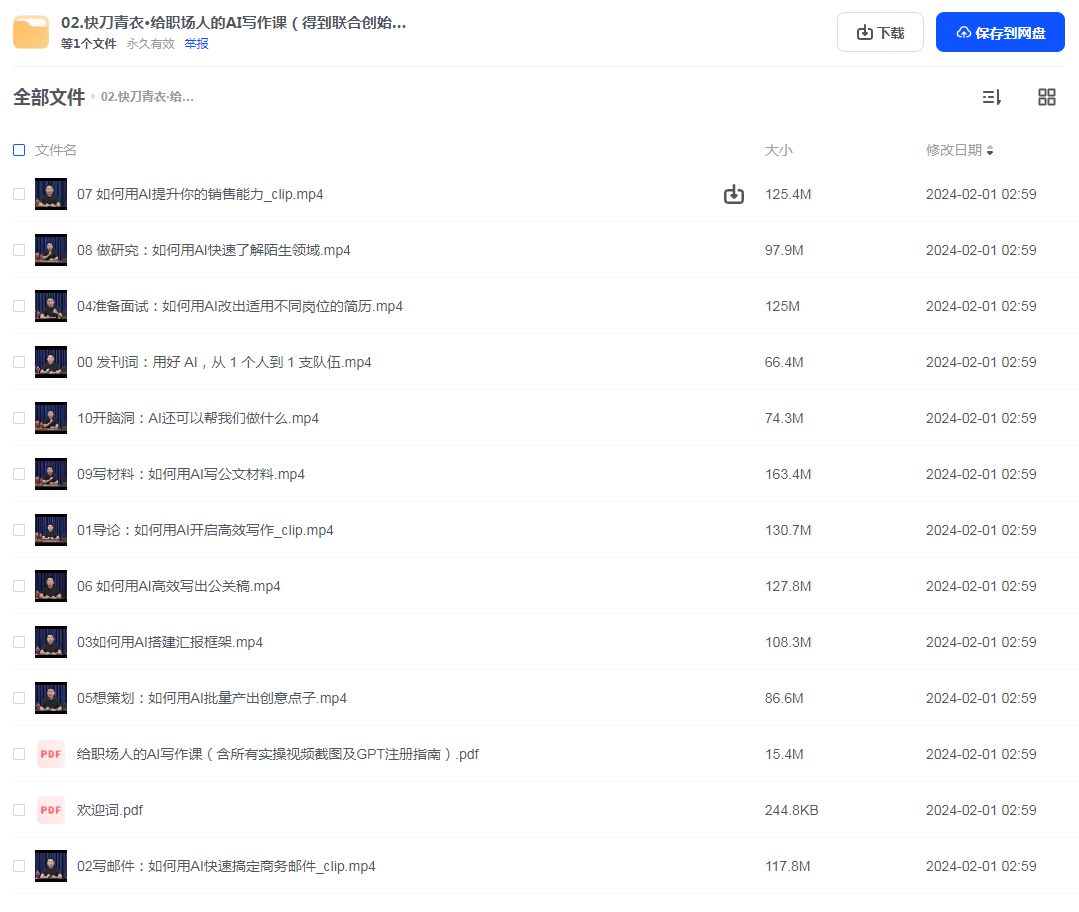1079x912 pixels.
Task: Select checkbox for 09写材料 video
Action: tap(19, 474)
